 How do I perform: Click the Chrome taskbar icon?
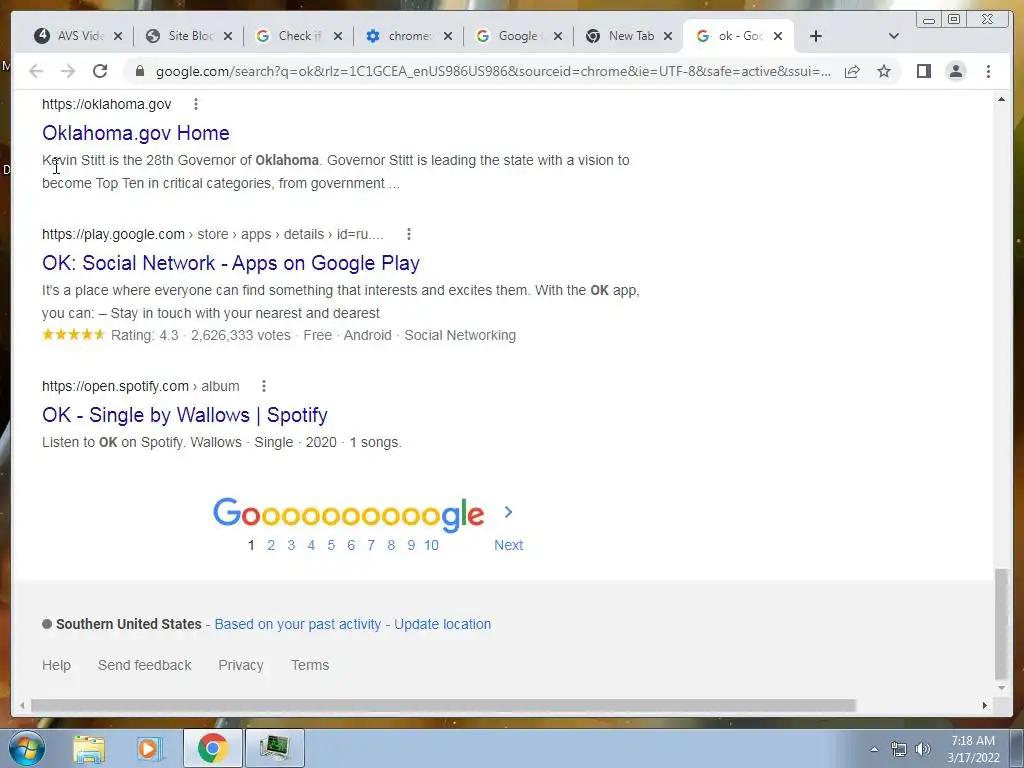(212, 748)
